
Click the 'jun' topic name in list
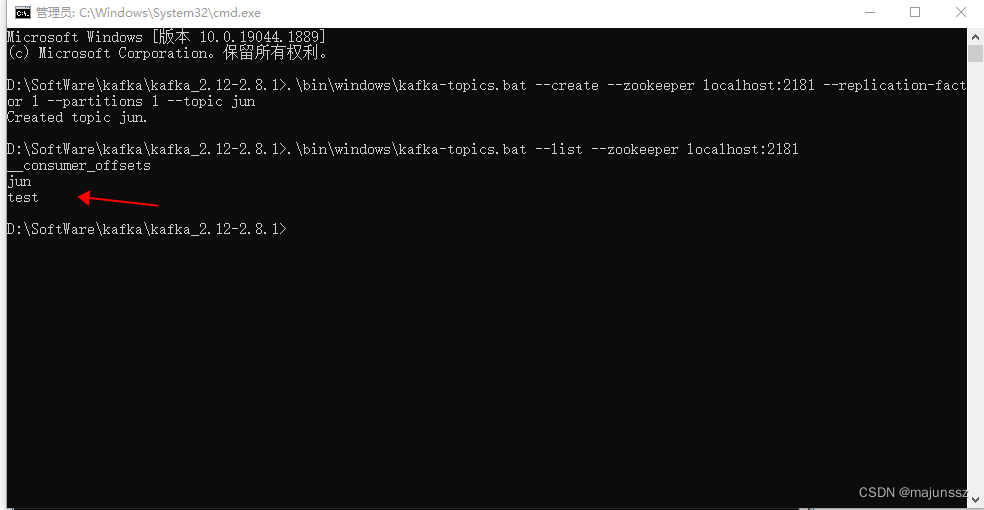pos(19,182)
